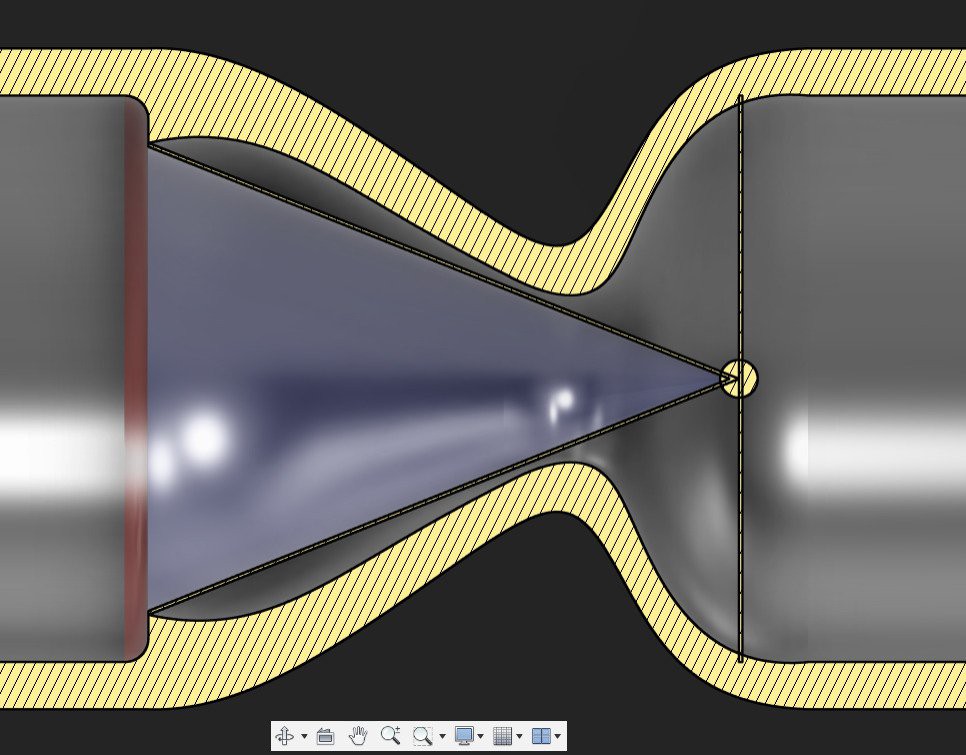Image resolution: width=966 pixels, height=755 pixels.
Task: Expand the Orbit tool dropdown arrow
Action: point(303,737)
